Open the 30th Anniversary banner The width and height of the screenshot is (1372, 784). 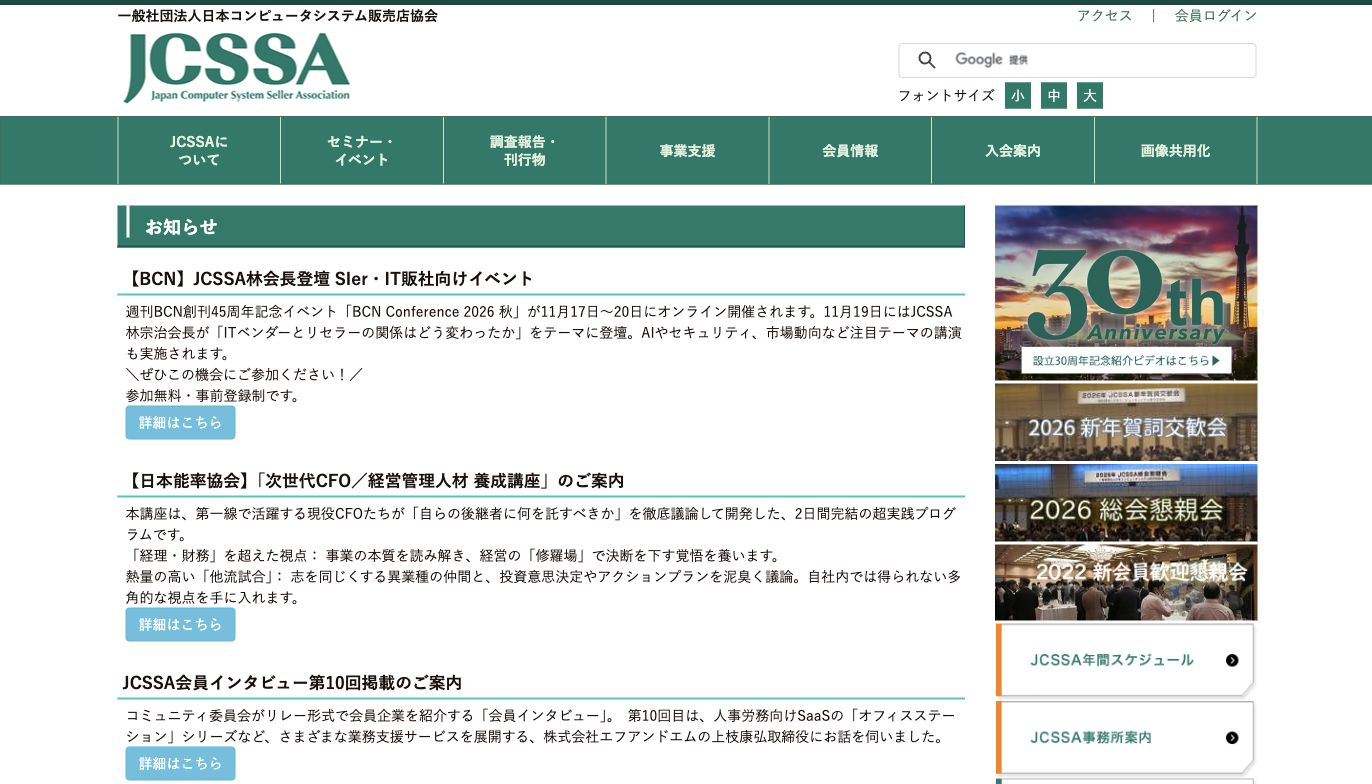[1126, 293]
